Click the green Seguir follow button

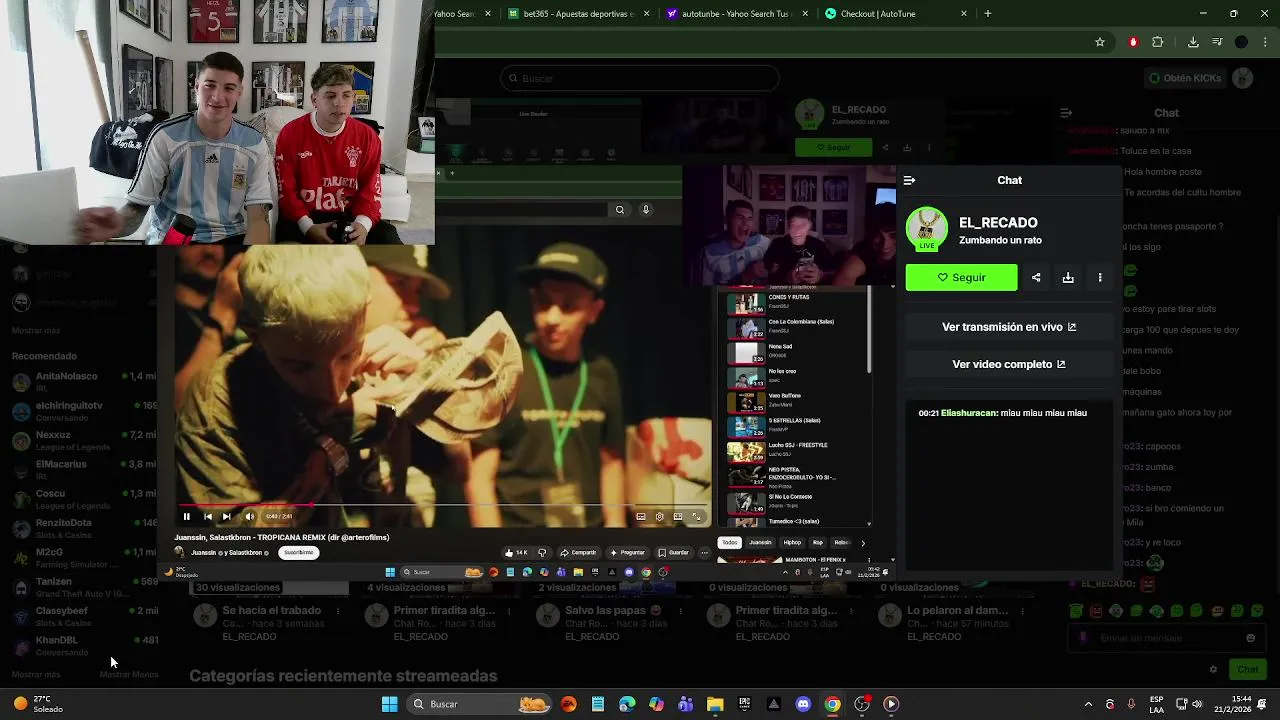coord(961,277)
